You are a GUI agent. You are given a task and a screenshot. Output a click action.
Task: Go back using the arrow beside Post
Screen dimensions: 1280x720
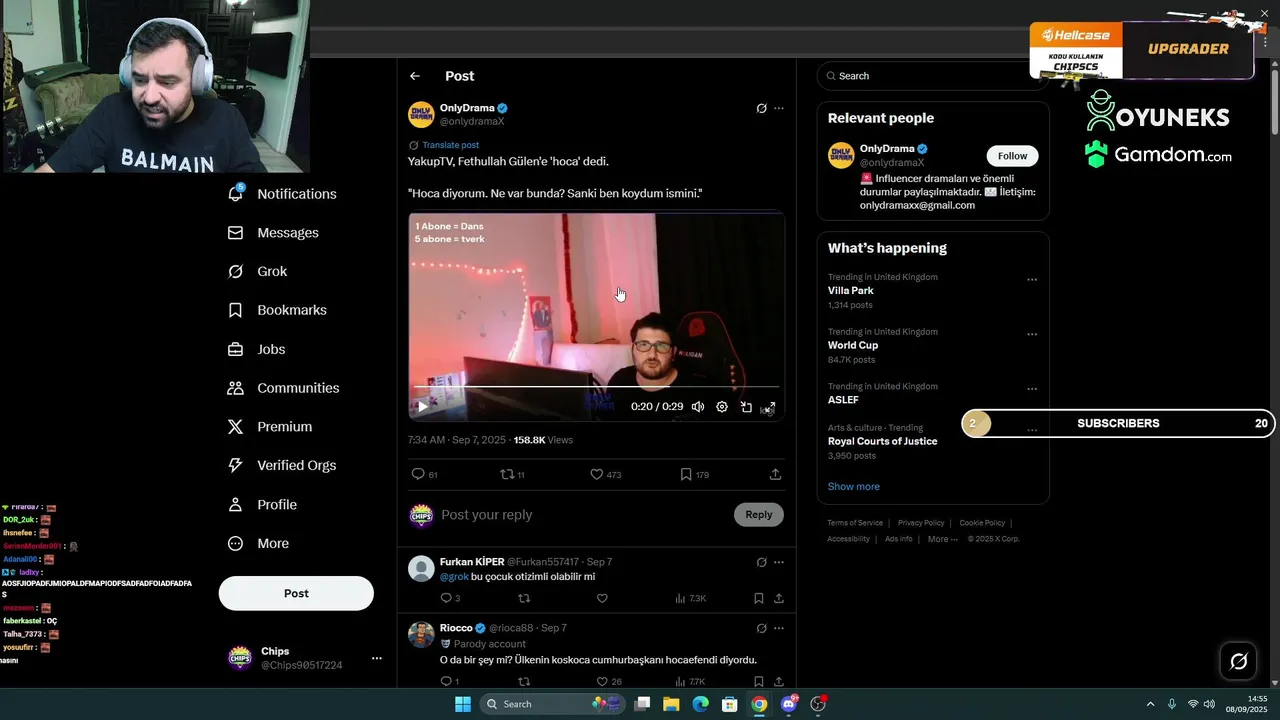click(414, 76)
